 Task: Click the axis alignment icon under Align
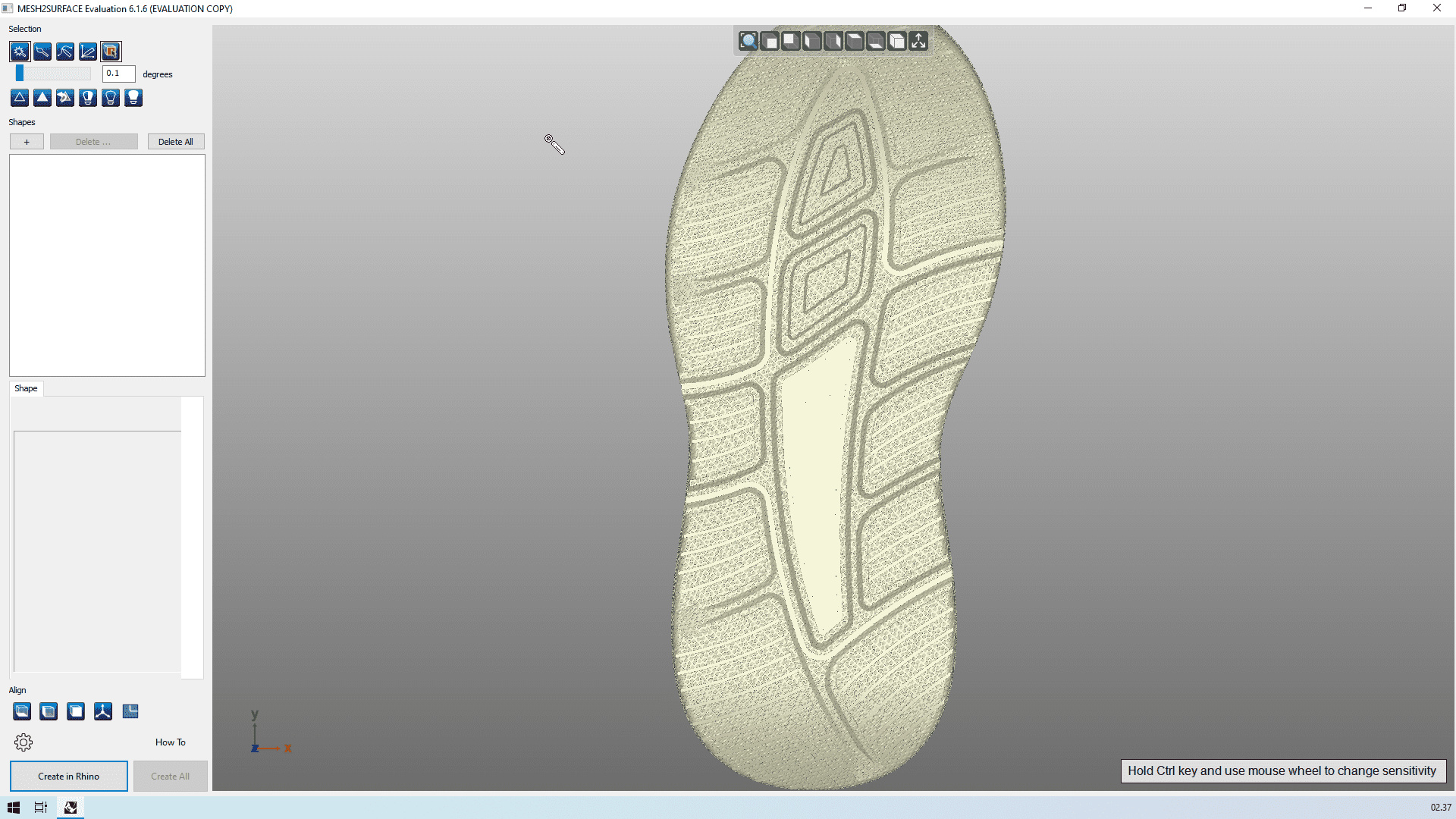tap(103, 711)
